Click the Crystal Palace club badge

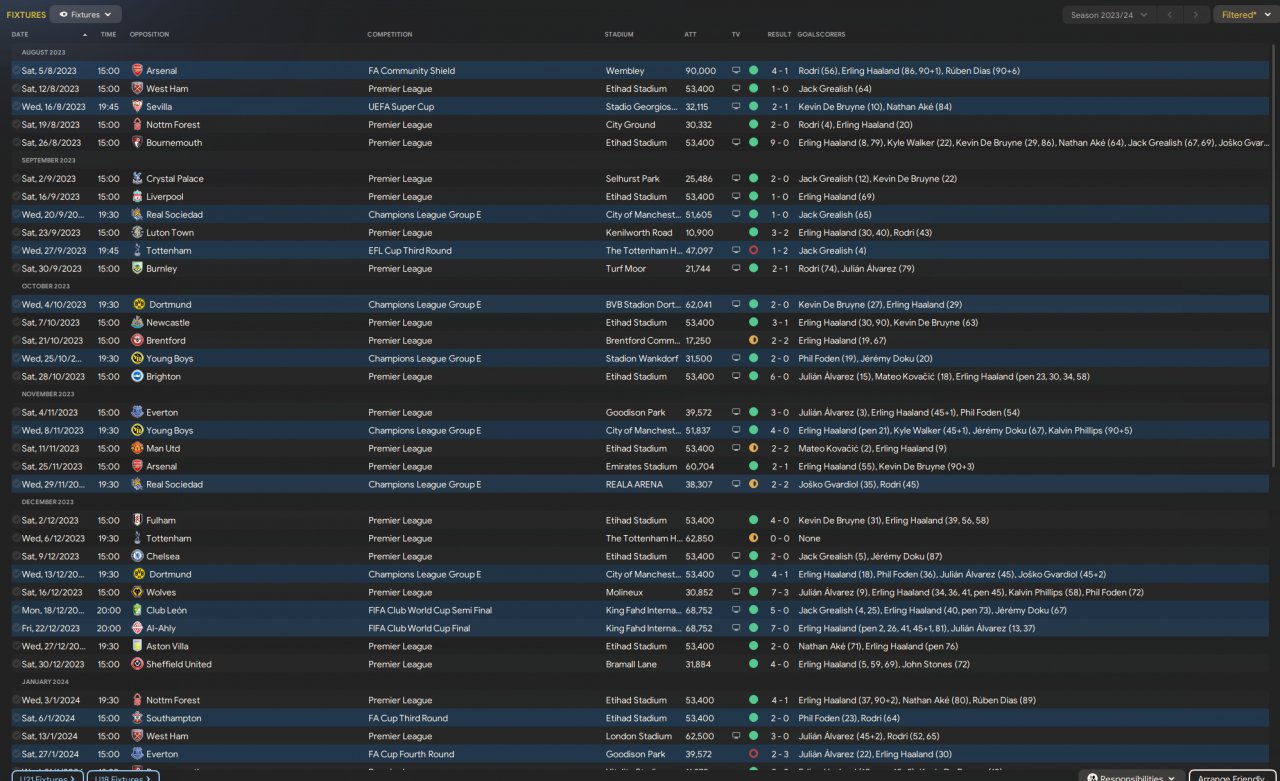tap(137, 179)
